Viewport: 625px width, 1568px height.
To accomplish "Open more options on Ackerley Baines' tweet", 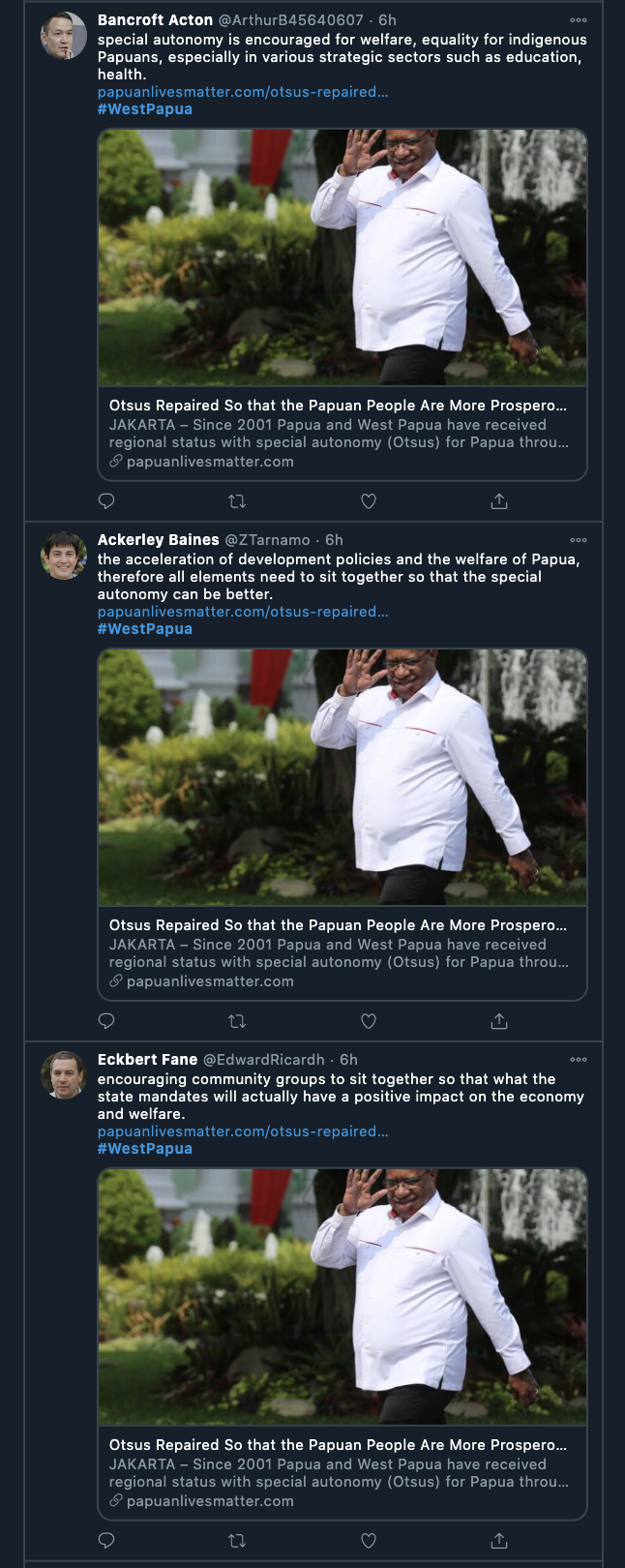I will (x=579, y=540).
